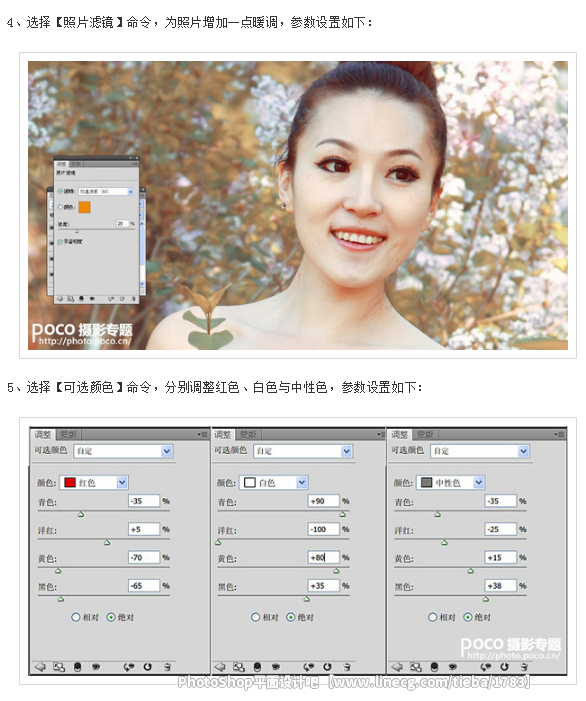Click trash icon in neutral (中性色) panel

point(524,667)
